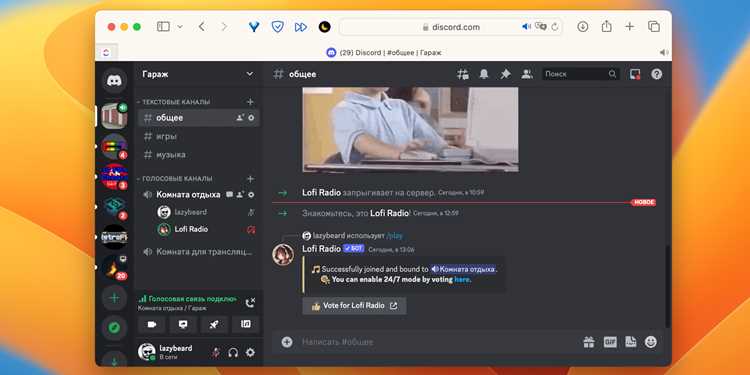Screen dimensions: 750x375
Task: Toggle Safari sidebar button
Action: pyautogui.click(x=164, y=27)
